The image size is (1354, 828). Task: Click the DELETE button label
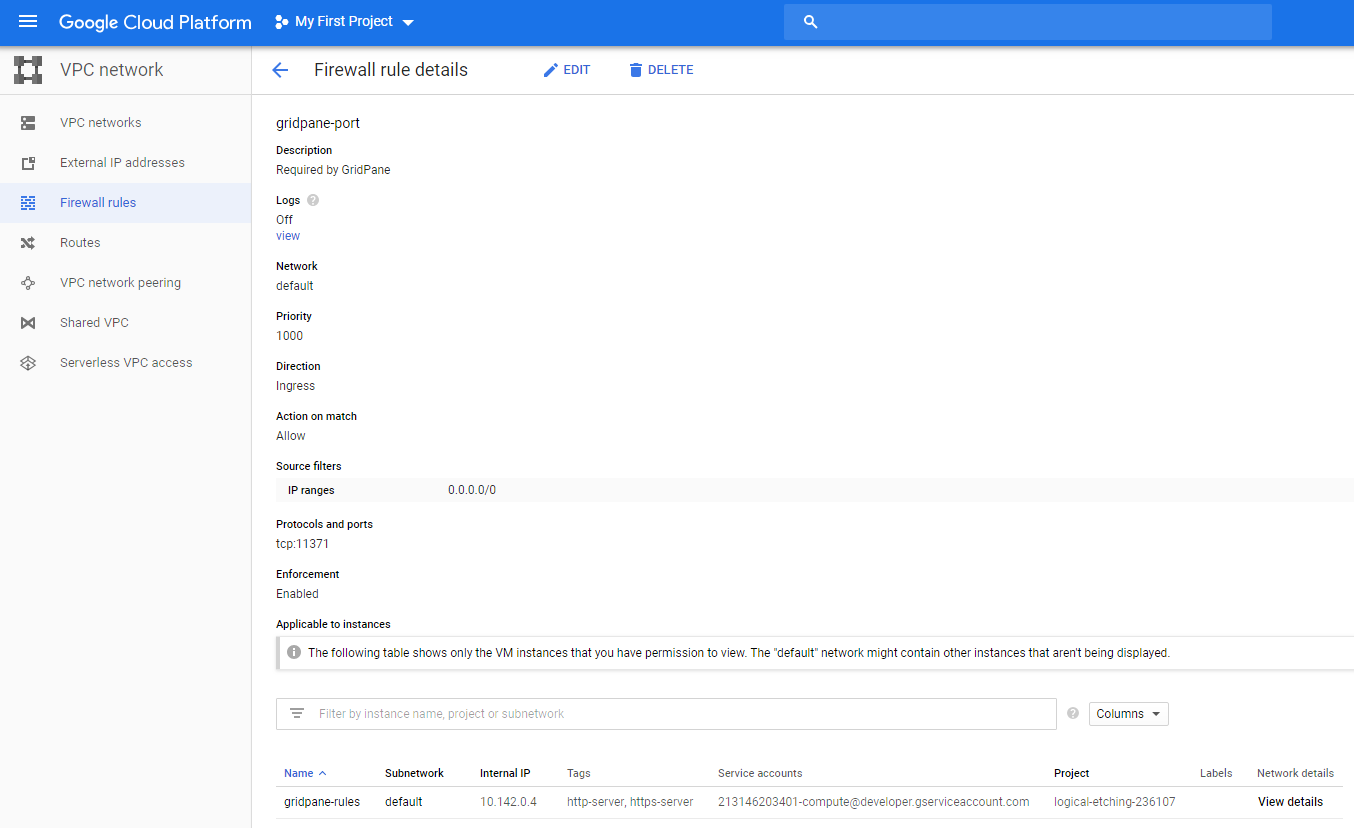pos(671,70)
